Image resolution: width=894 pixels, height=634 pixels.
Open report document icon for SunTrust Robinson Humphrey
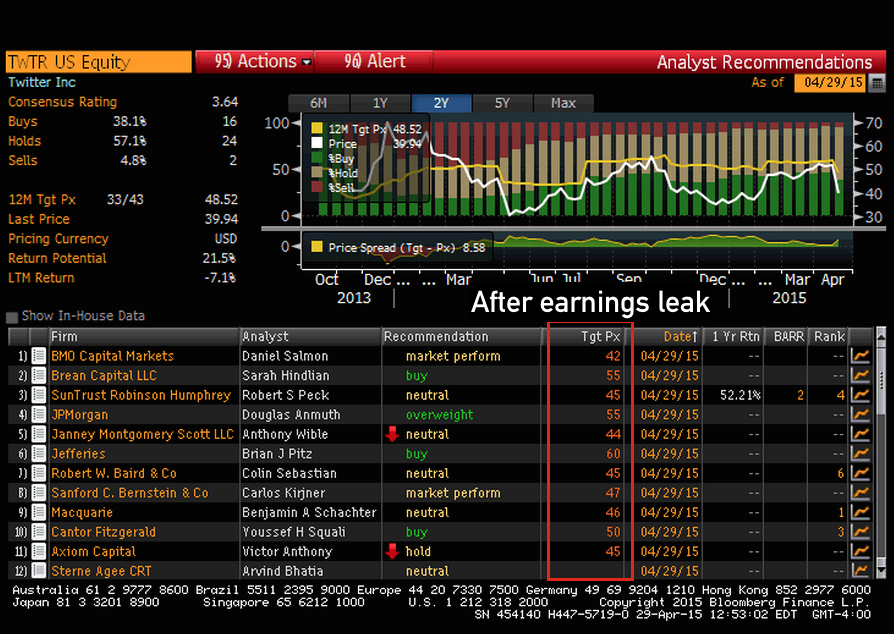pyautogui.click(x=39, y=395)
